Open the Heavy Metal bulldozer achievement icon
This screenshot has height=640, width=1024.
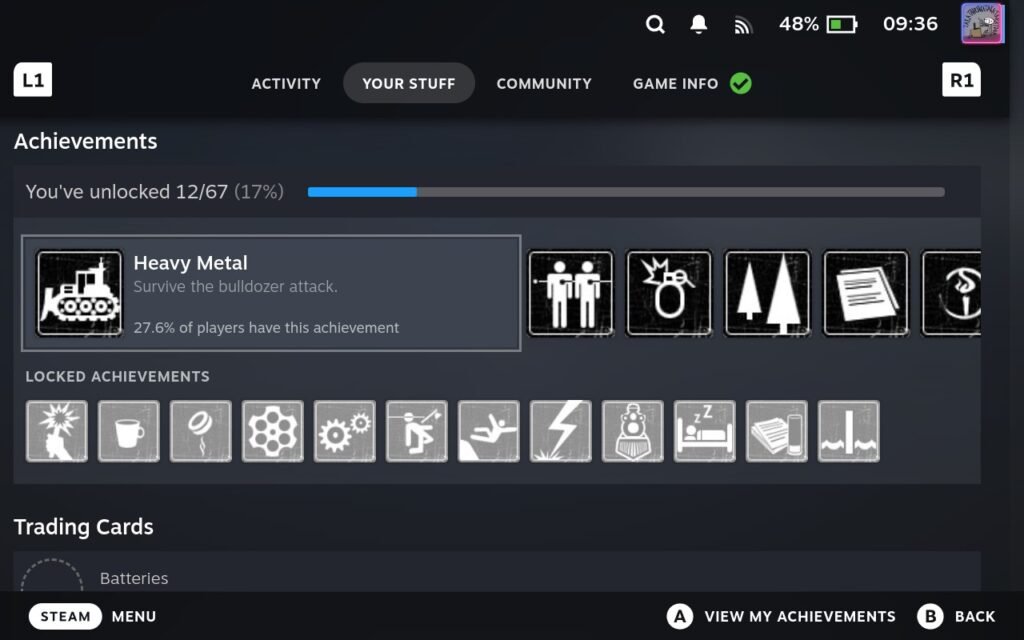pos(79,293)
